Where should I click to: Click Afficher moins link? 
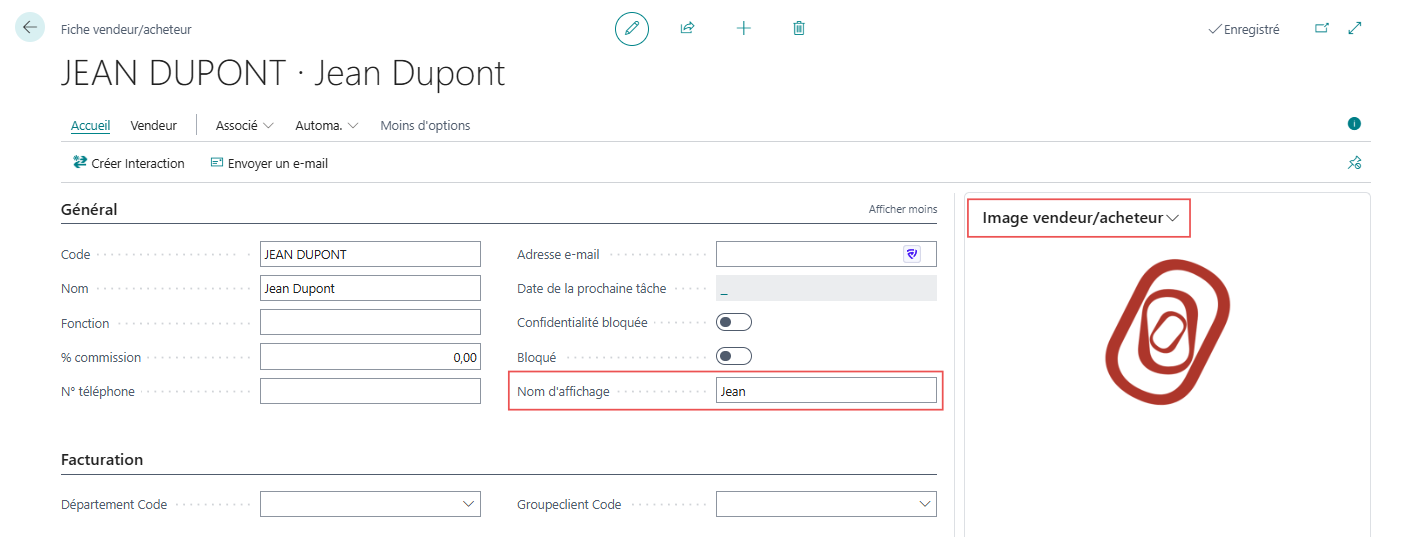(x=903, y=209)
